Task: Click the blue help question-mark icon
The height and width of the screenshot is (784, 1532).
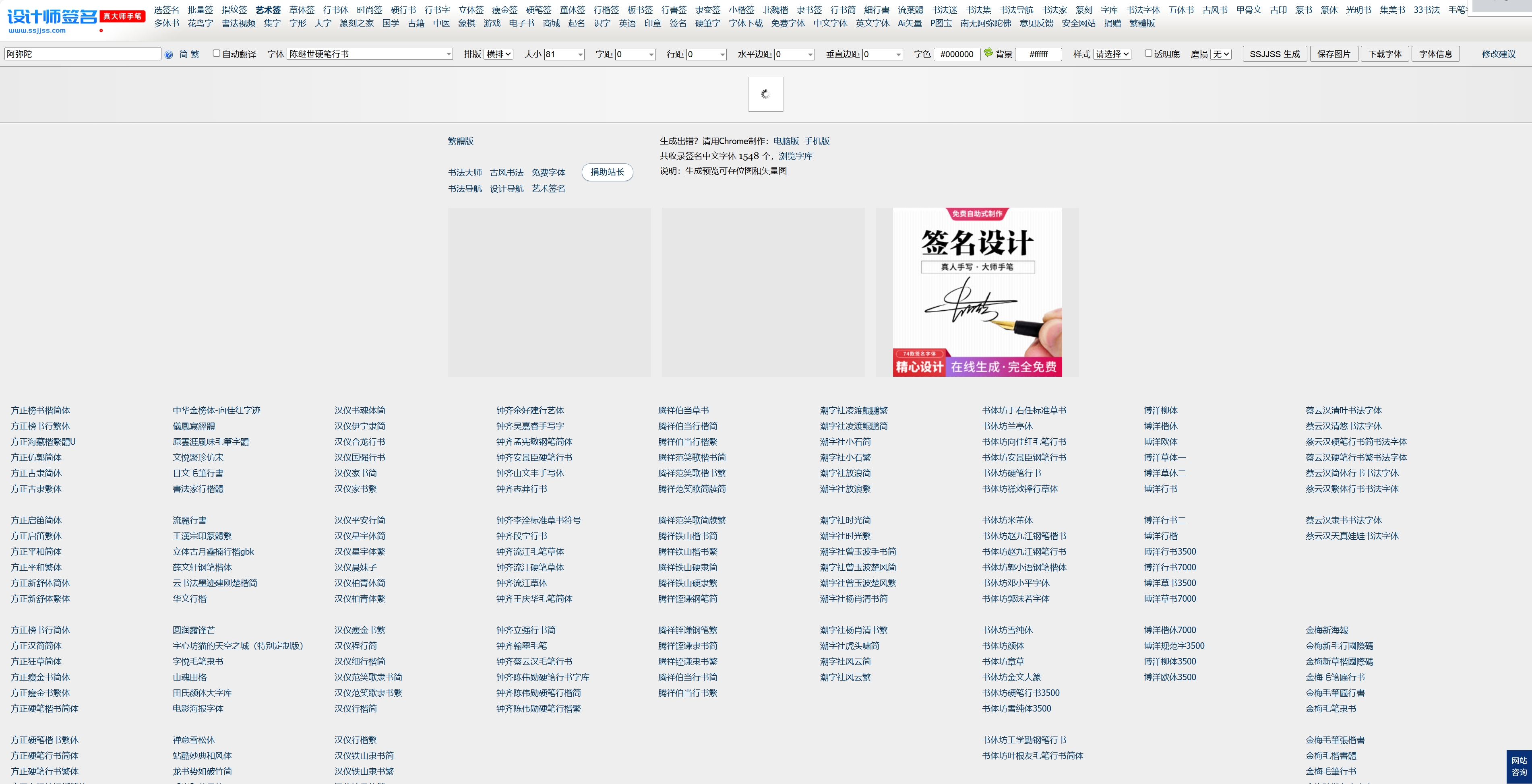Action: coord(169,55)
